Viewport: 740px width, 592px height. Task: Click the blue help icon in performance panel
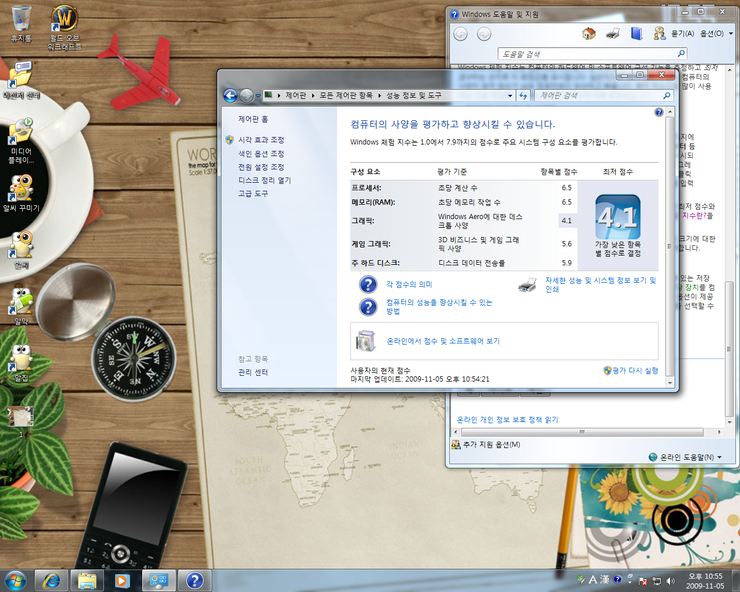tap(659, 112)
